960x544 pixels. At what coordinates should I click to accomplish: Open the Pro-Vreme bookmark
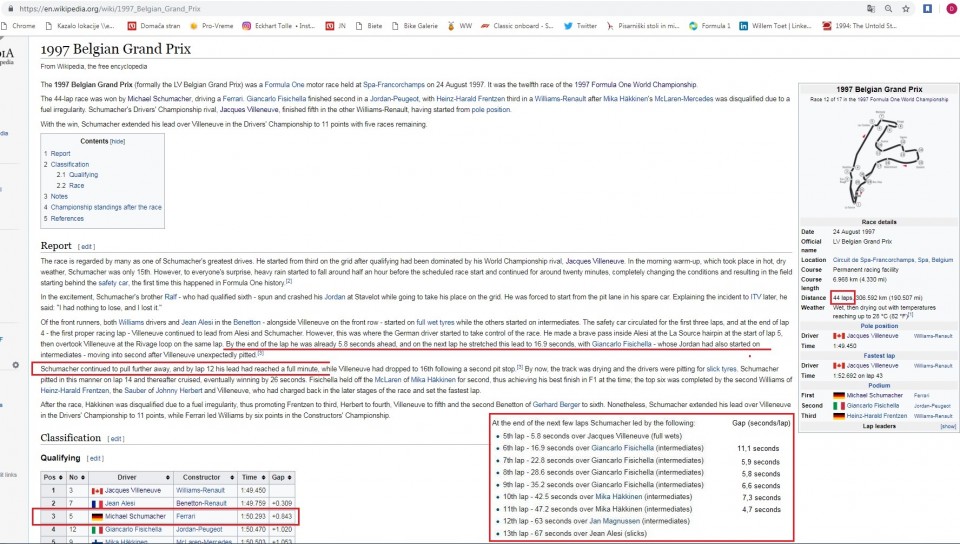click(x=212, y=26)
